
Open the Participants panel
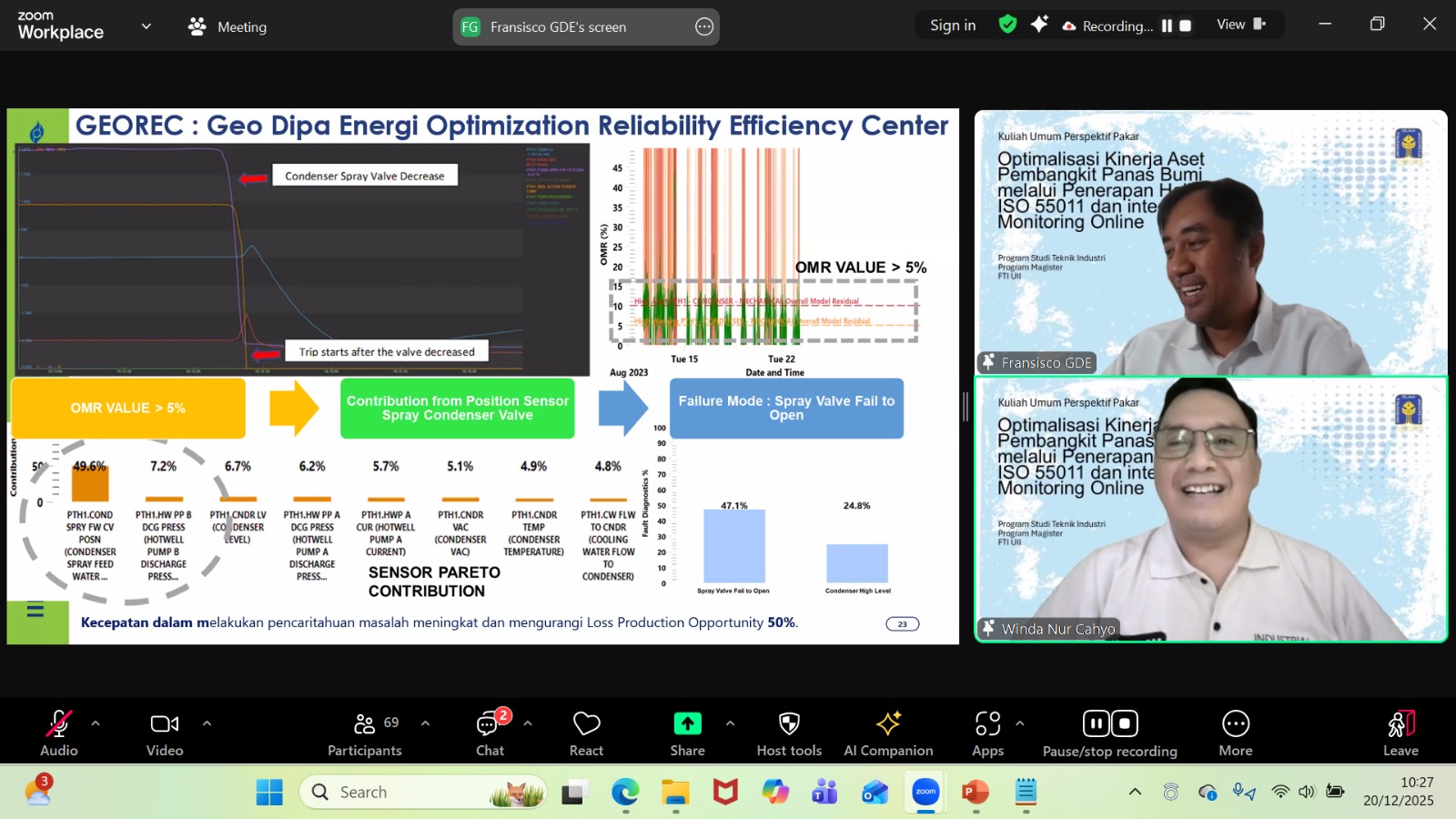pos(365,732)
